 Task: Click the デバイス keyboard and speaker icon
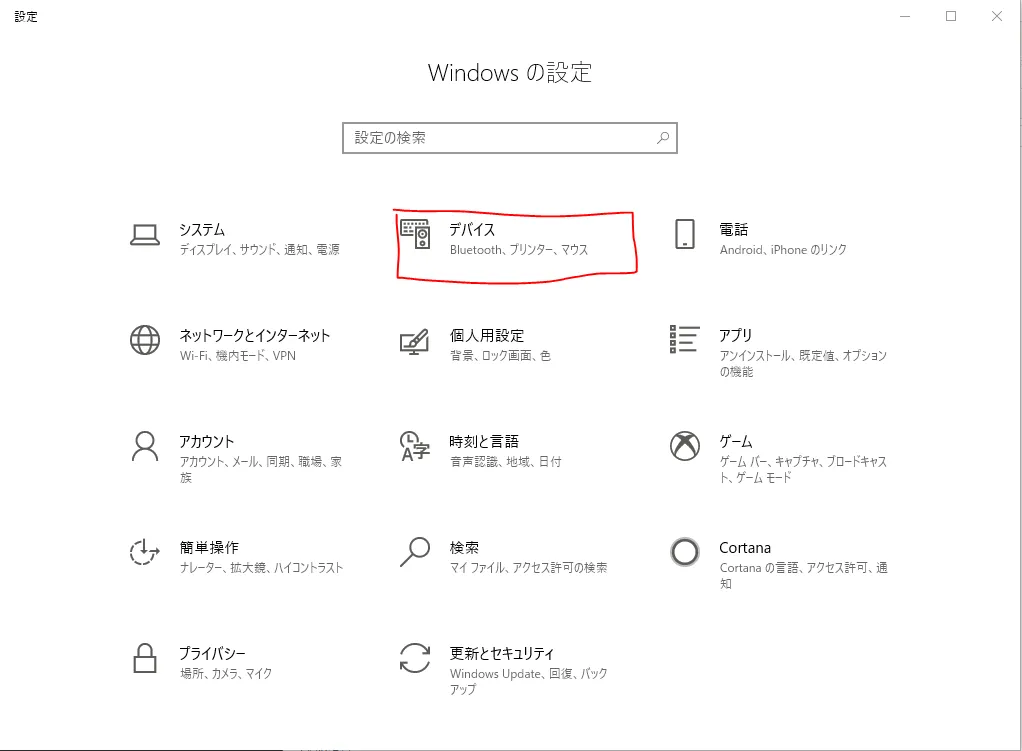pyautogui.click(x=415, y=234)
